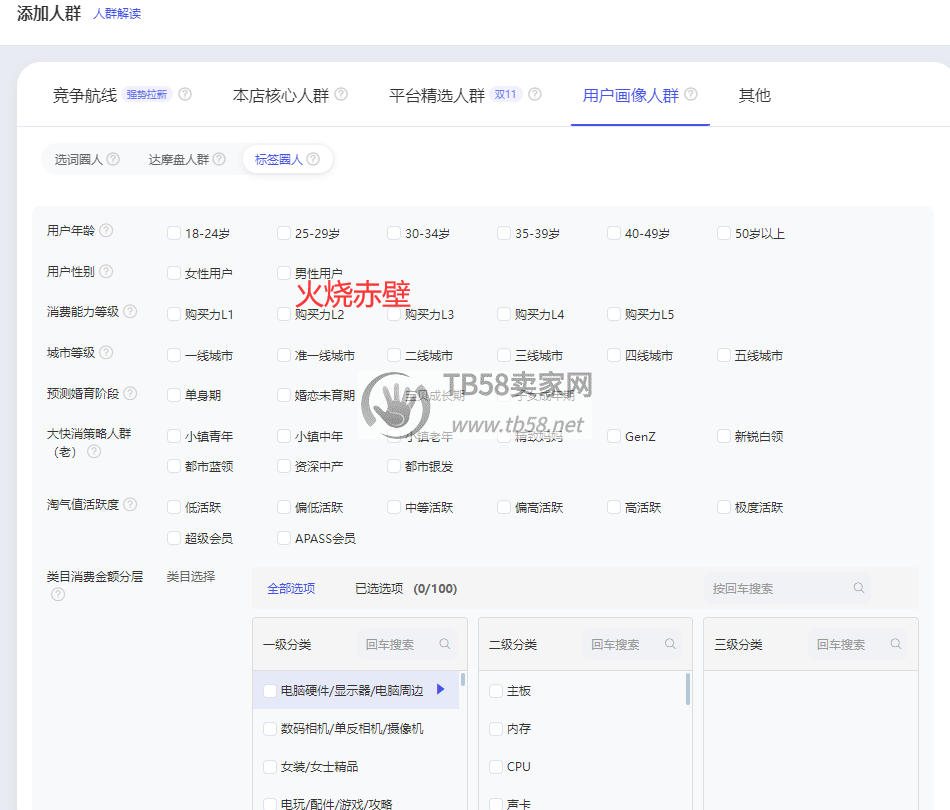Click help icon next to 淘气值活跃度

point(130,504)
